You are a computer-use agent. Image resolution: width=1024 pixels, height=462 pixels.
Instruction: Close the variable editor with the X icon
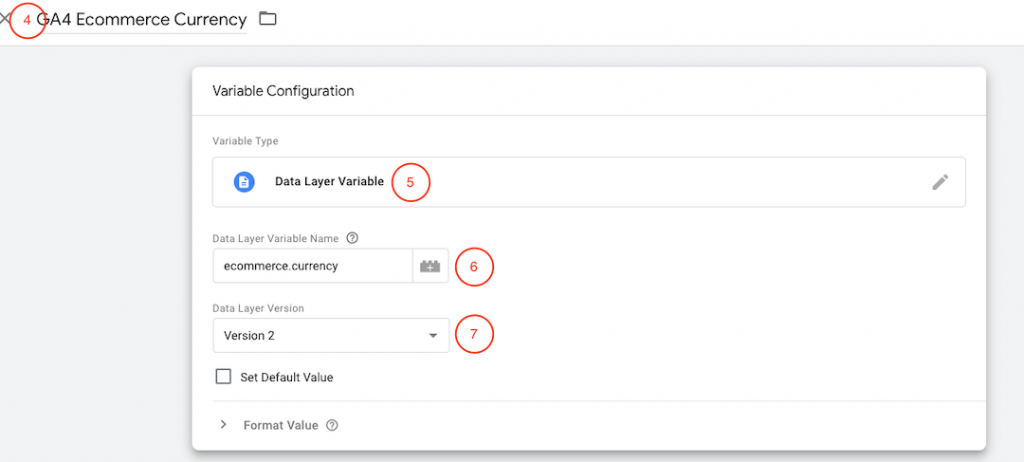[x=5, y=19]
